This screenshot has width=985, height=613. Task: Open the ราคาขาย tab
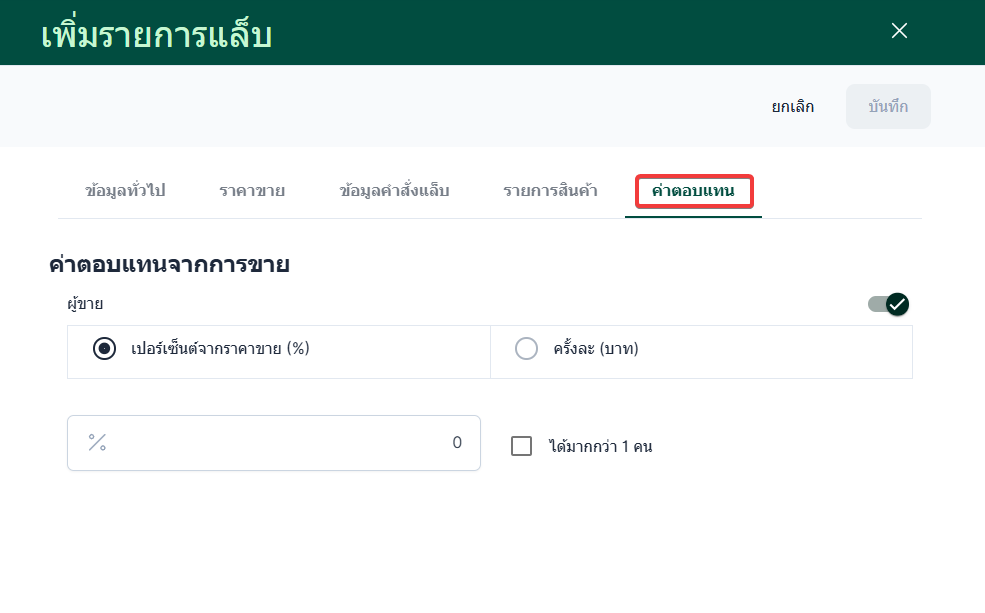[x=252, y=190]
